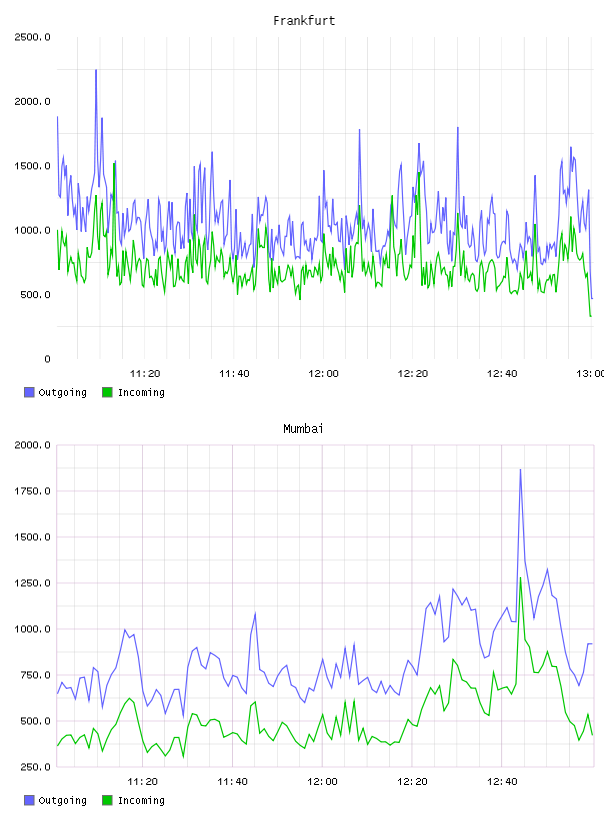Click the 12:00 time label in Frankfurt chart
608x816 pixels.
click(323, 374)
